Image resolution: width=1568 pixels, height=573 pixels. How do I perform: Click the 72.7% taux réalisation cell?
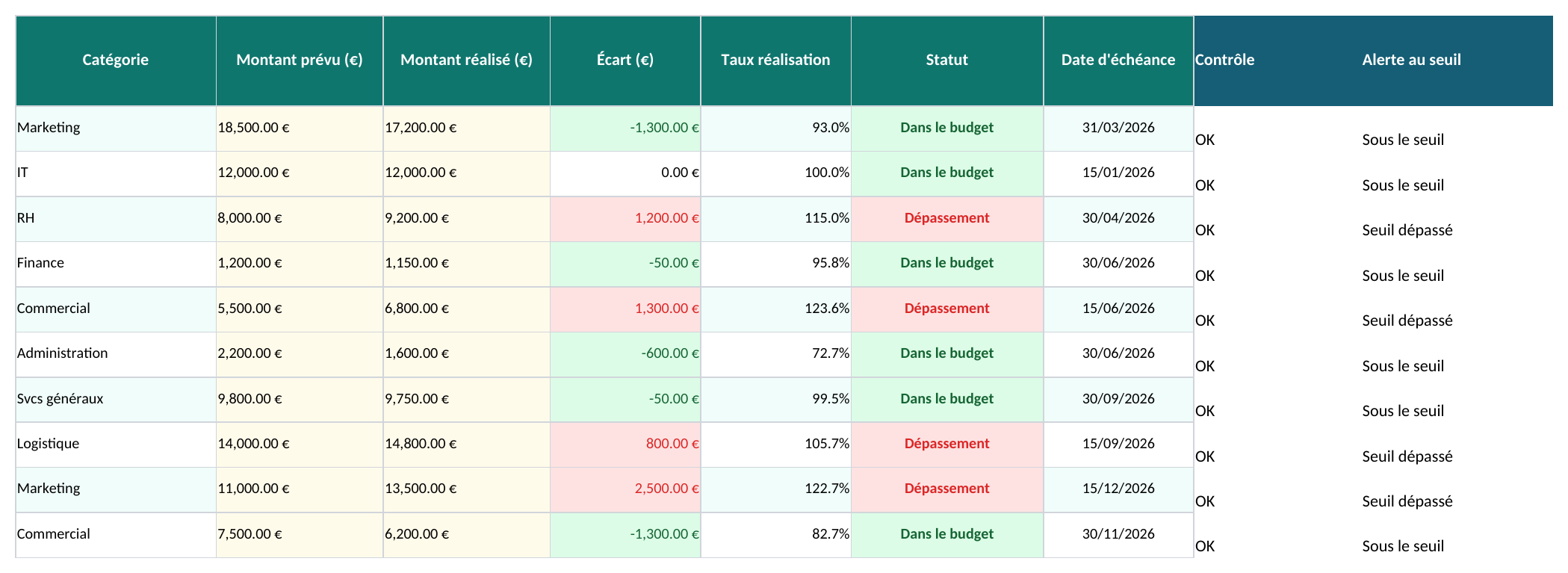pos(776,354)
